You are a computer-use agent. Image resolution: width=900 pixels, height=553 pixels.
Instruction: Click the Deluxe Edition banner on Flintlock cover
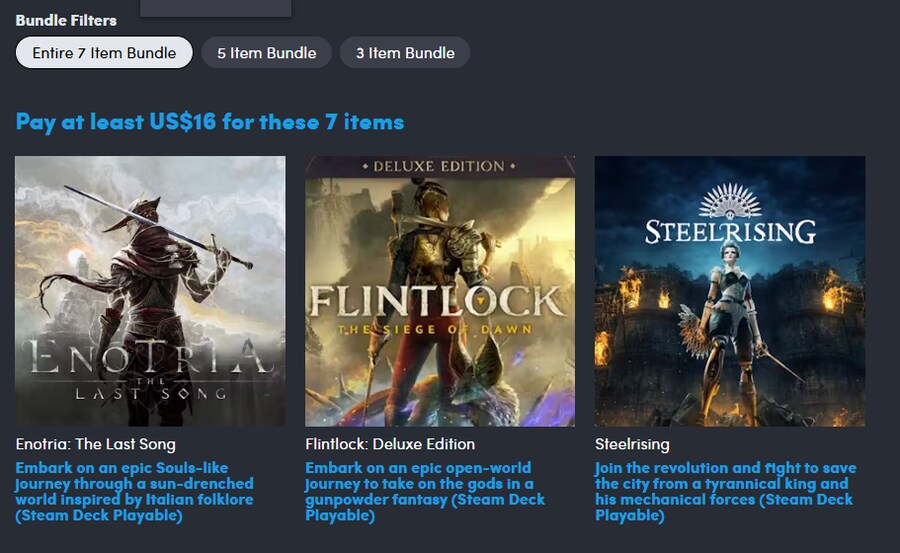pos(440,166)
